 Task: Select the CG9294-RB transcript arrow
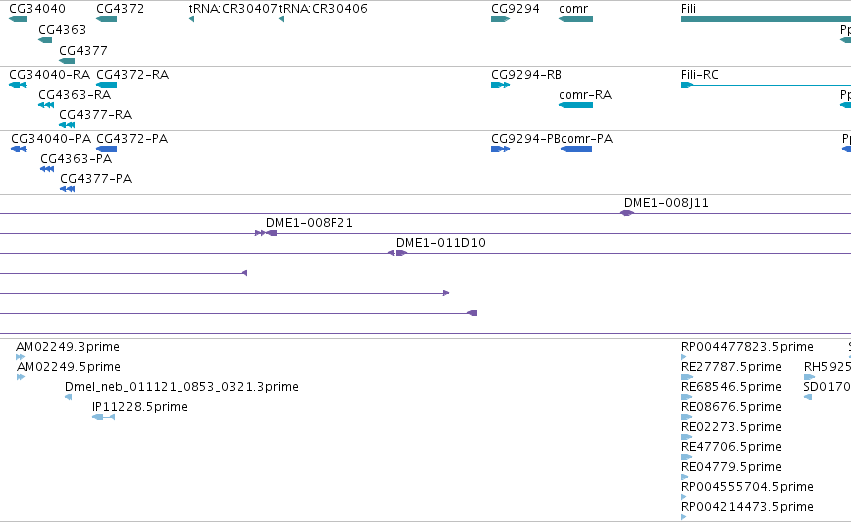pos(500,85)
